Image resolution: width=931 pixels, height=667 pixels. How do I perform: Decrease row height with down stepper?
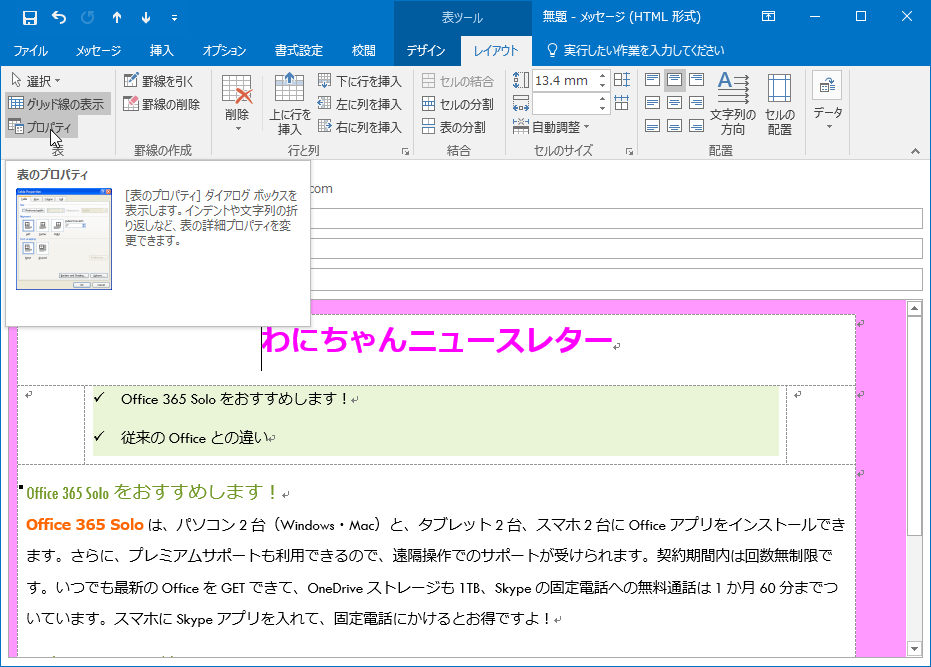[603, 86]
